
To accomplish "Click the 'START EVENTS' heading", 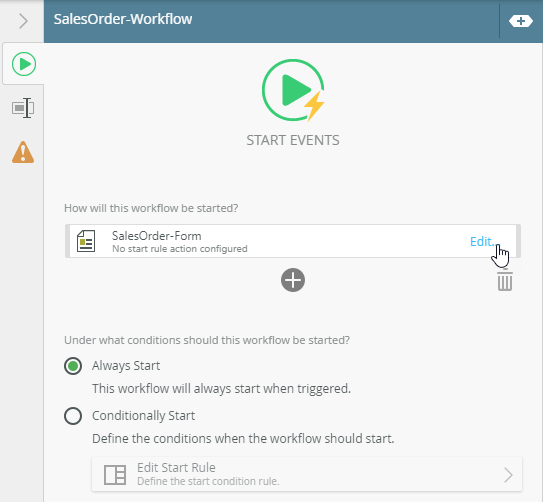I will pos(293,140).
